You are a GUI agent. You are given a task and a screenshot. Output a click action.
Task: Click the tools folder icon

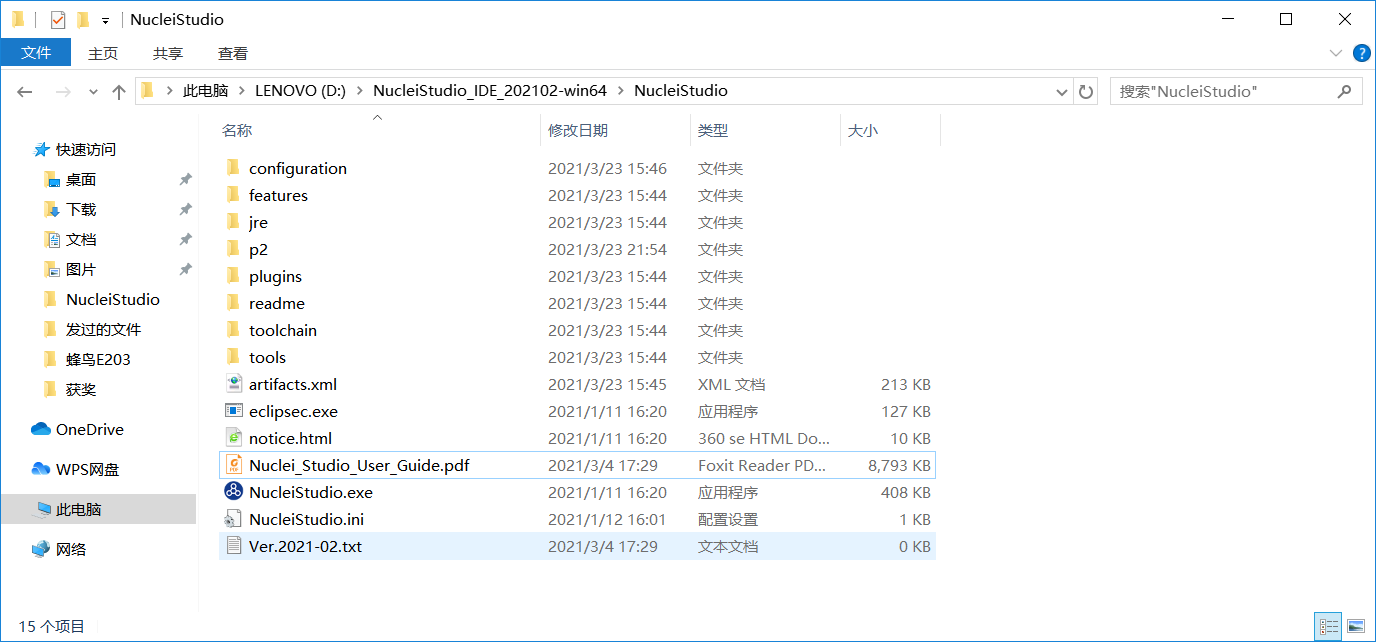click(233, 357)
